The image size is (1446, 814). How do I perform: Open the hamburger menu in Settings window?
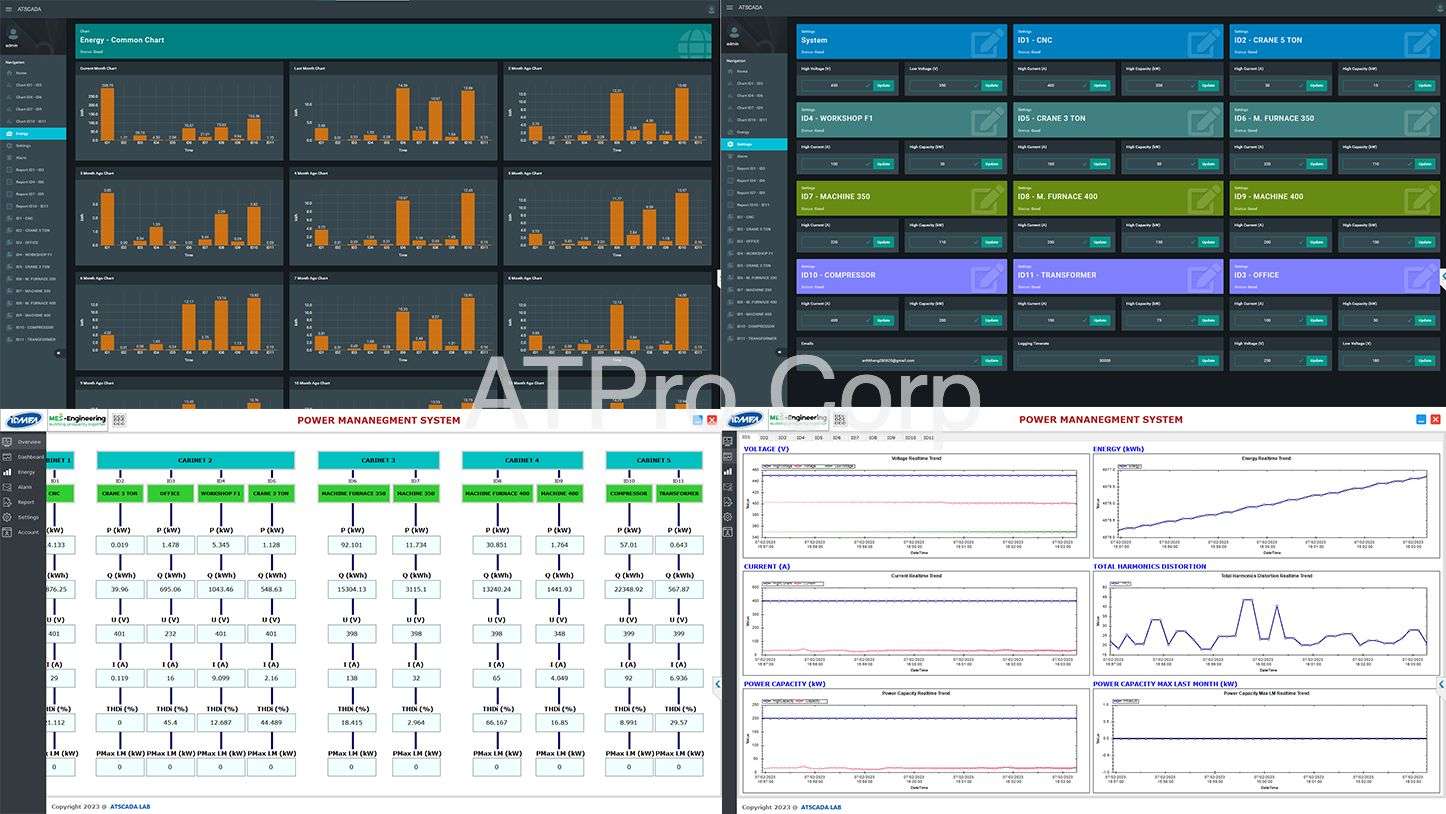(x=730, y=8)
